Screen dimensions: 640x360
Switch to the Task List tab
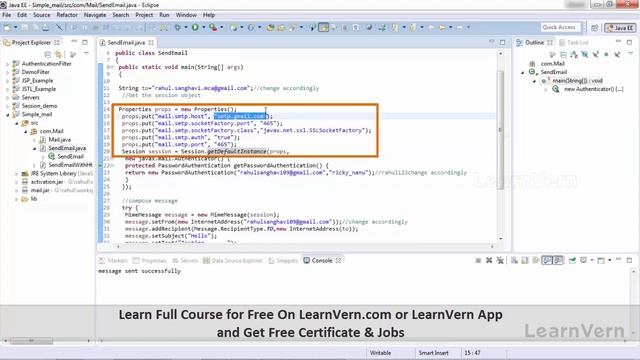coord(573,42)
